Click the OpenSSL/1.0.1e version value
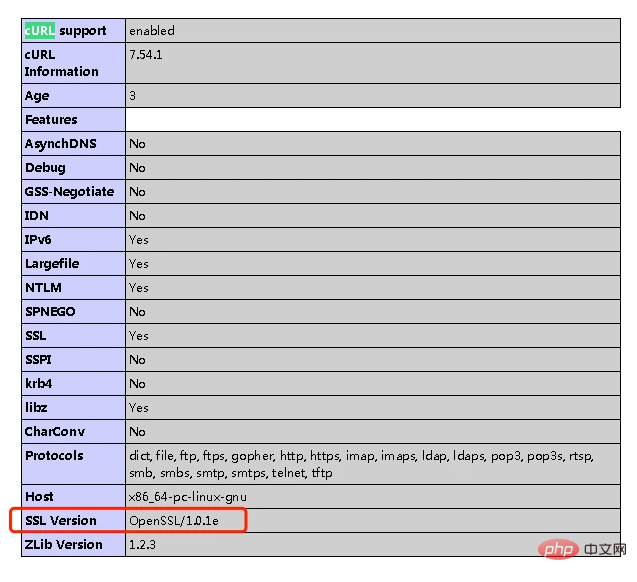Image resolution: width=637 pixels, height=582 pixels. coord(174,521)
